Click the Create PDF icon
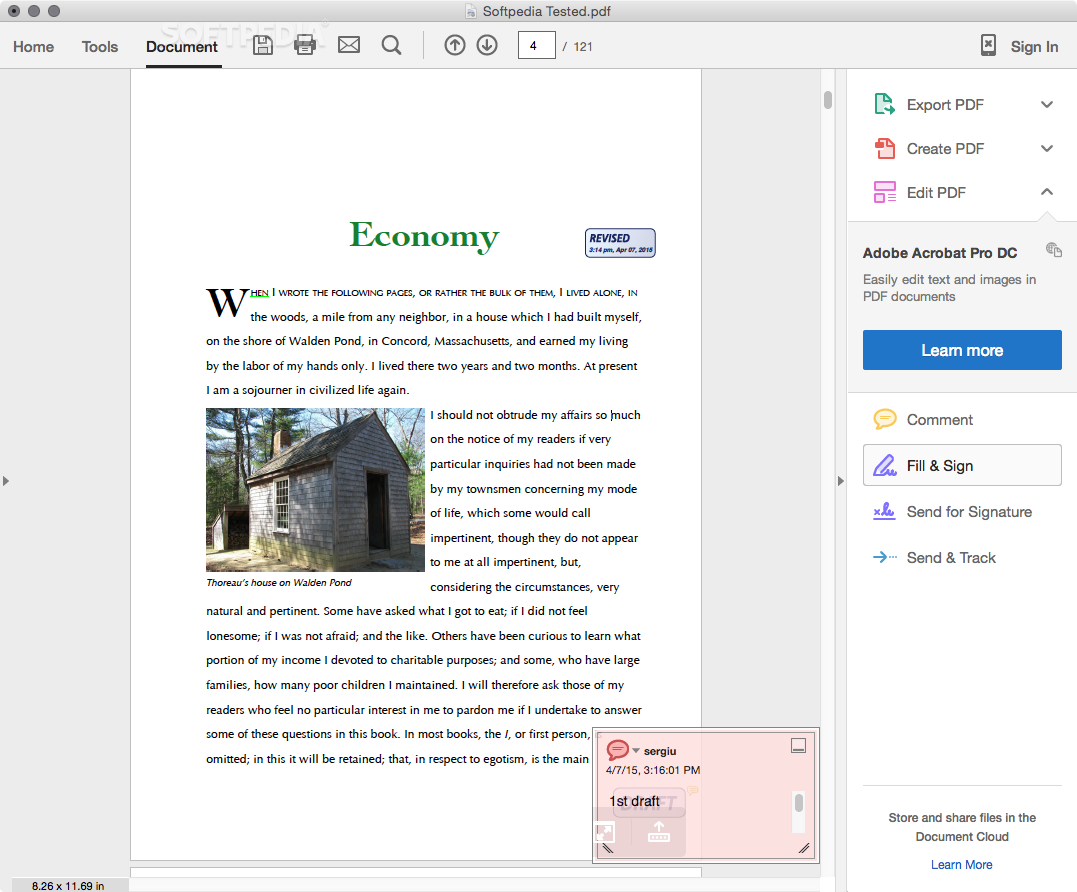 tap(885, 148)
